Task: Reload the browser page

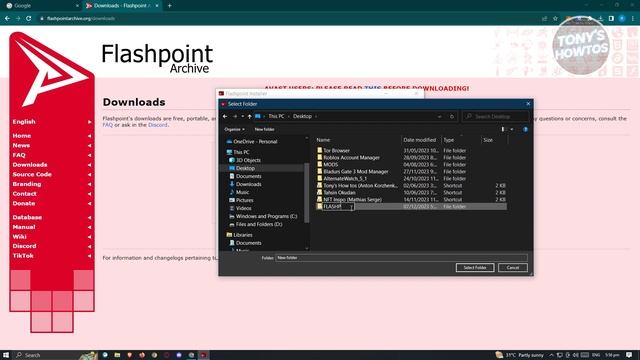Action: click(29, 18)
